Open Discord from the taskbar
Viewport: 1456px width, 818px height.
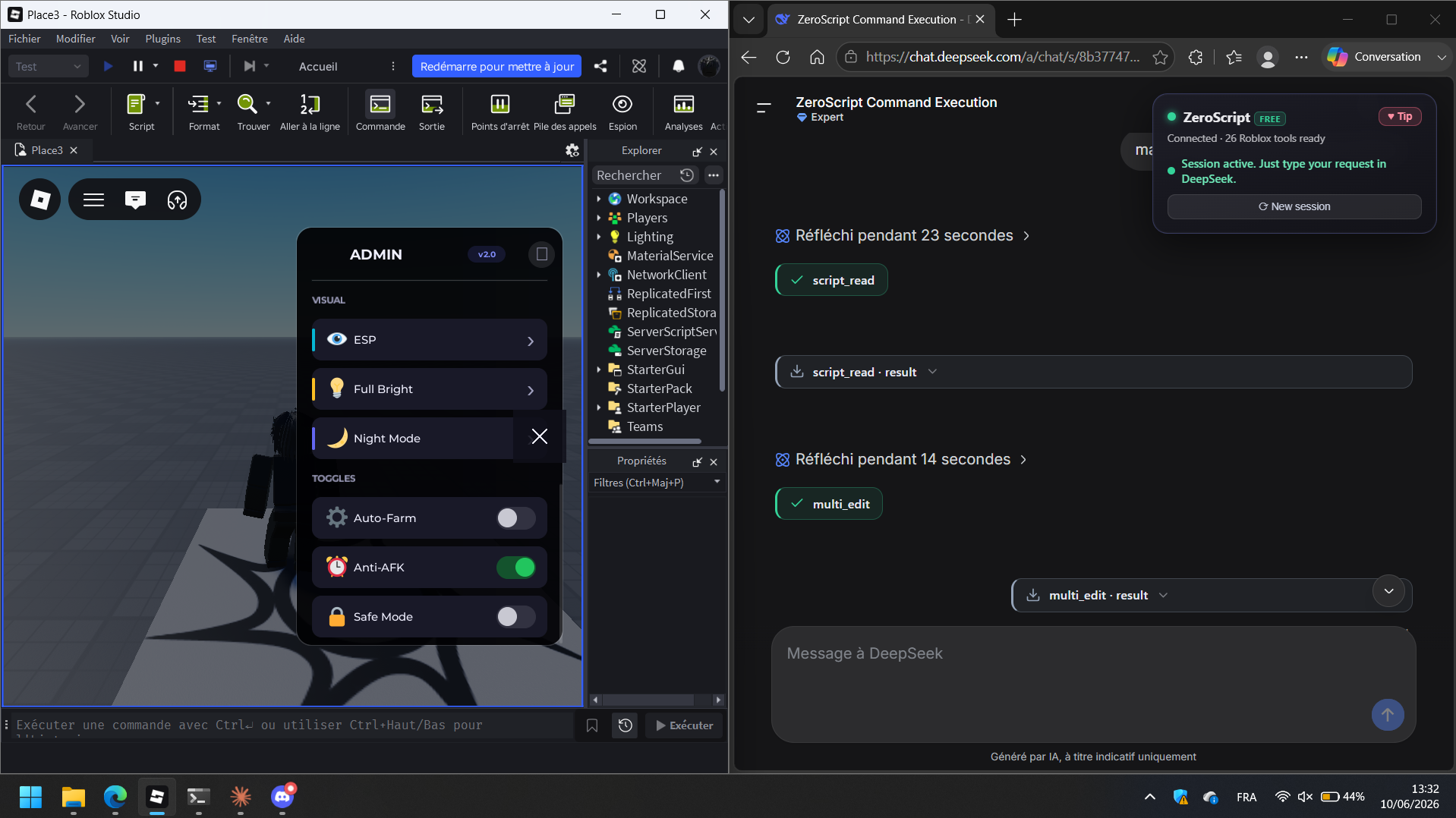[x=282, y=797]
